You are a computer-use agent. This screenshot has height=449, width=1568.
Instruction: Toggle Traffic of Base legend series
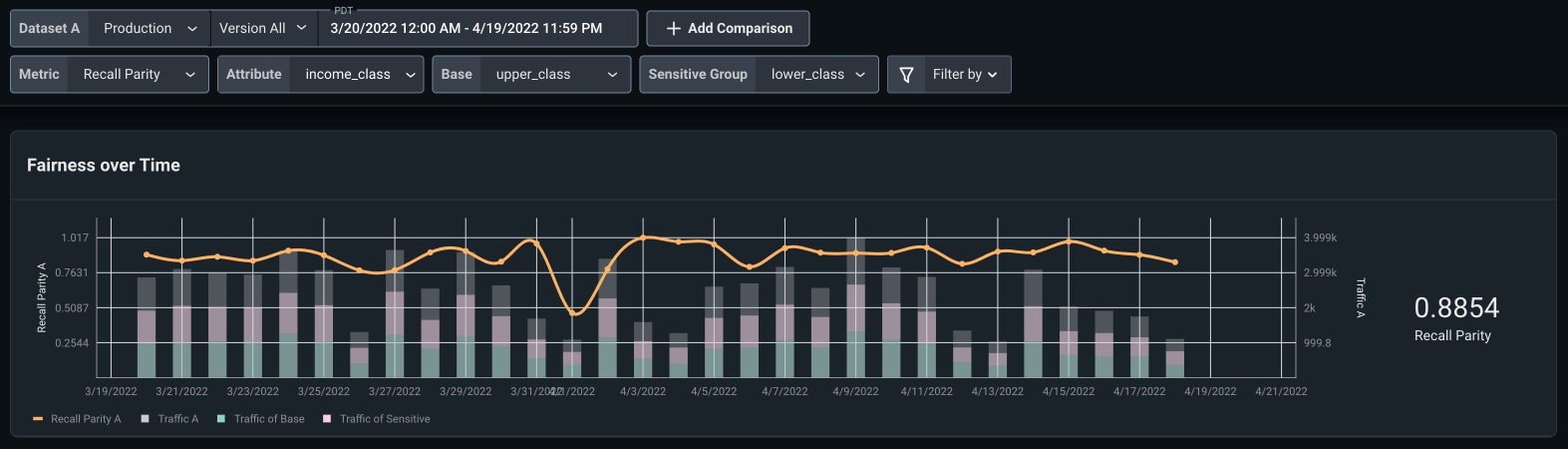click(269, 419)
